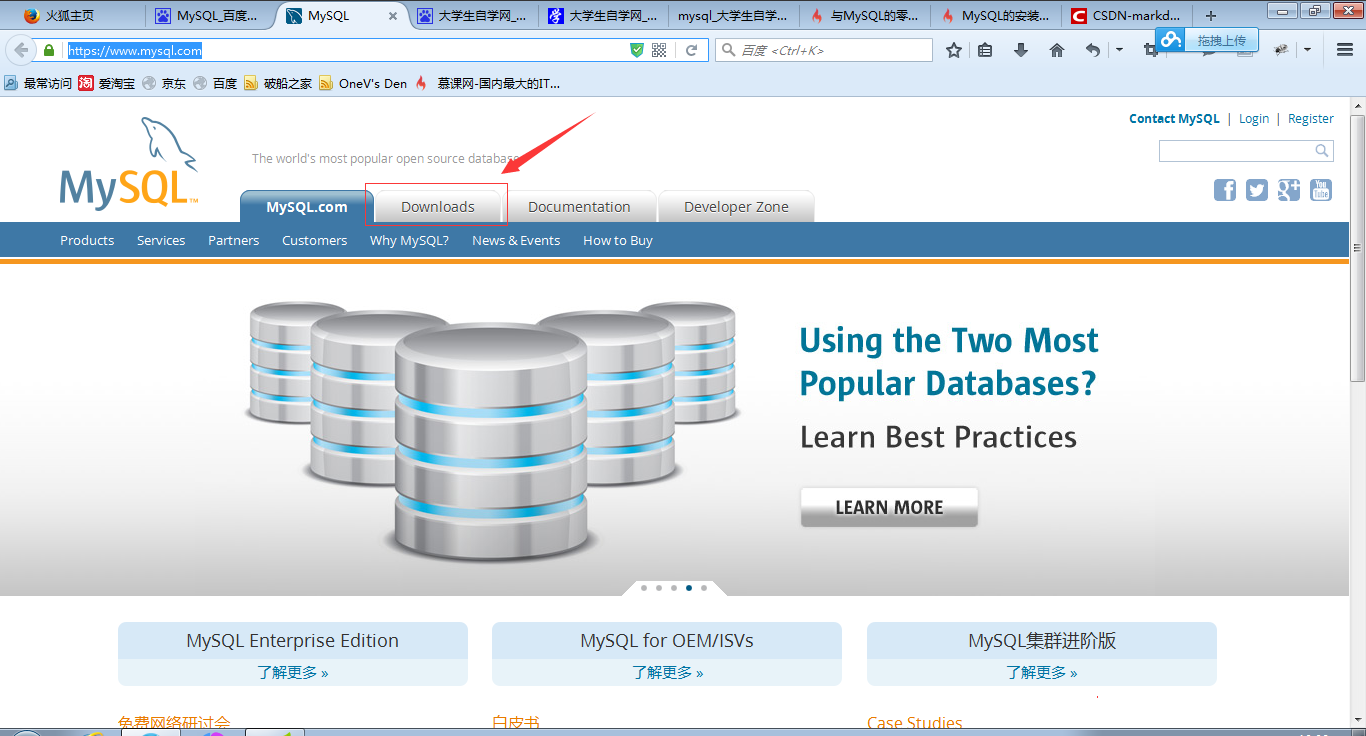Open the 慕课网 bookmark
This screenshot has height=736, width=1366.
click(488, 84)
